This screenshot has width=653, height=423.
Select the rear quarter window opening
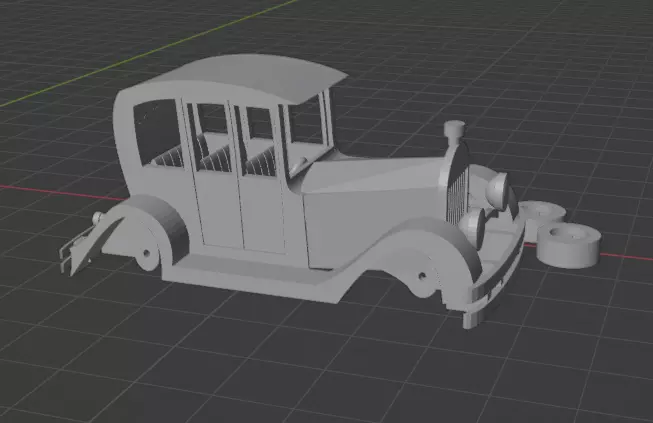click(158, 133)
